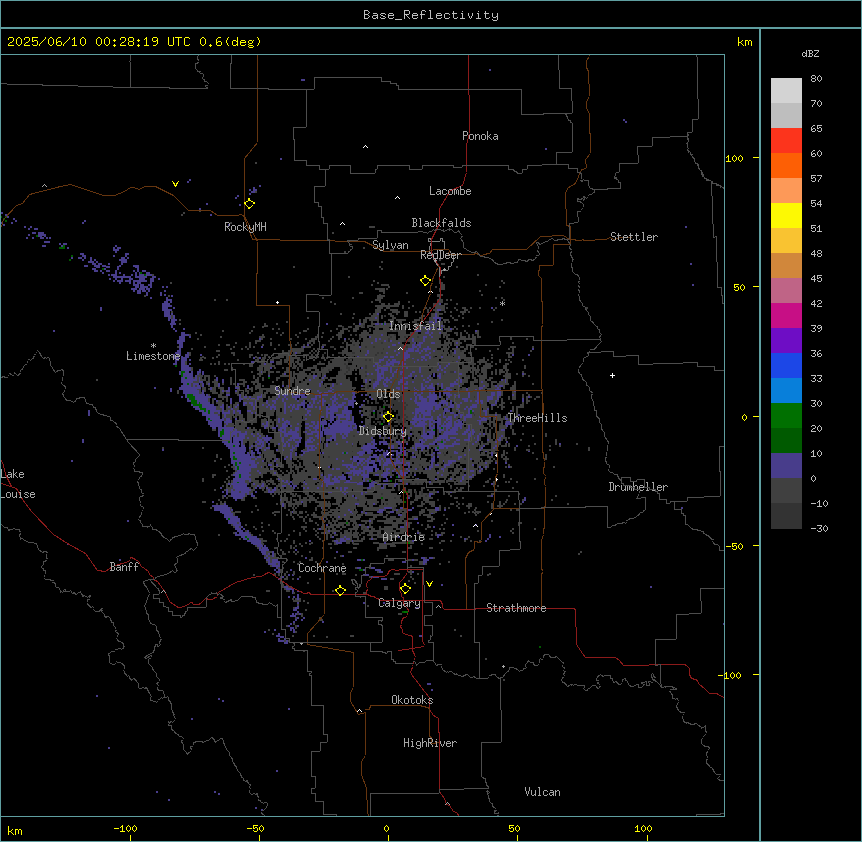
Task: Click the white plus marker north of Drumheller
Action: pyautogui.click(x=612, y=375)
